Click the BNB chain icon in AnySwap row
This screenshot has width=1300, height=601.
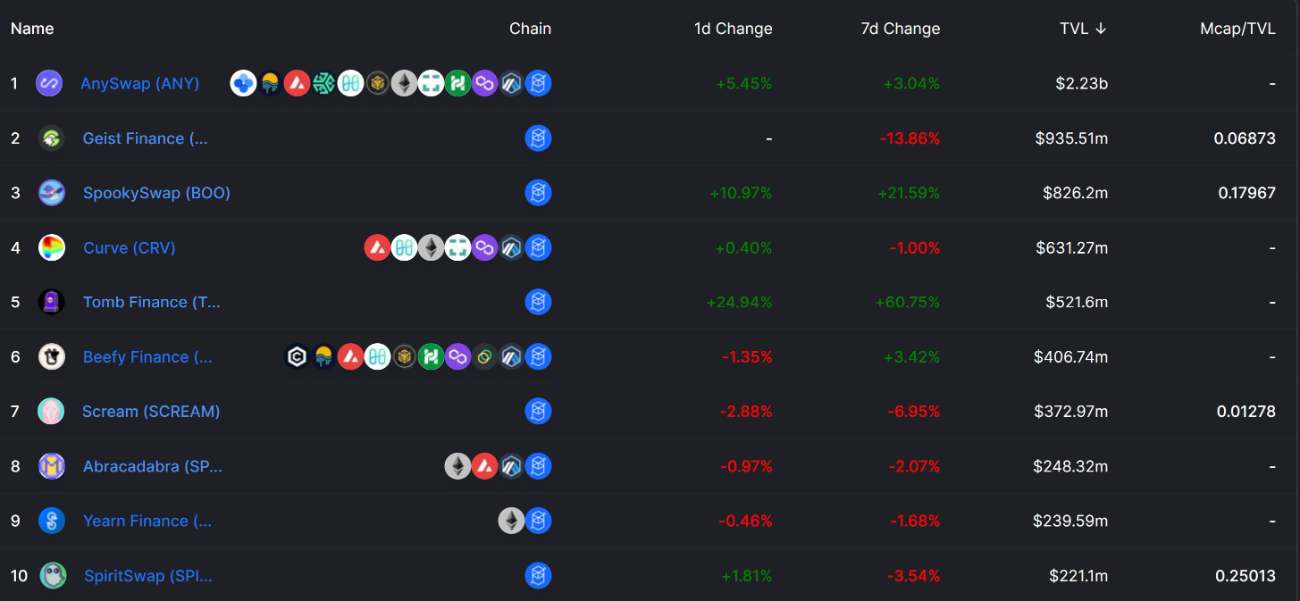coord(377,84)
